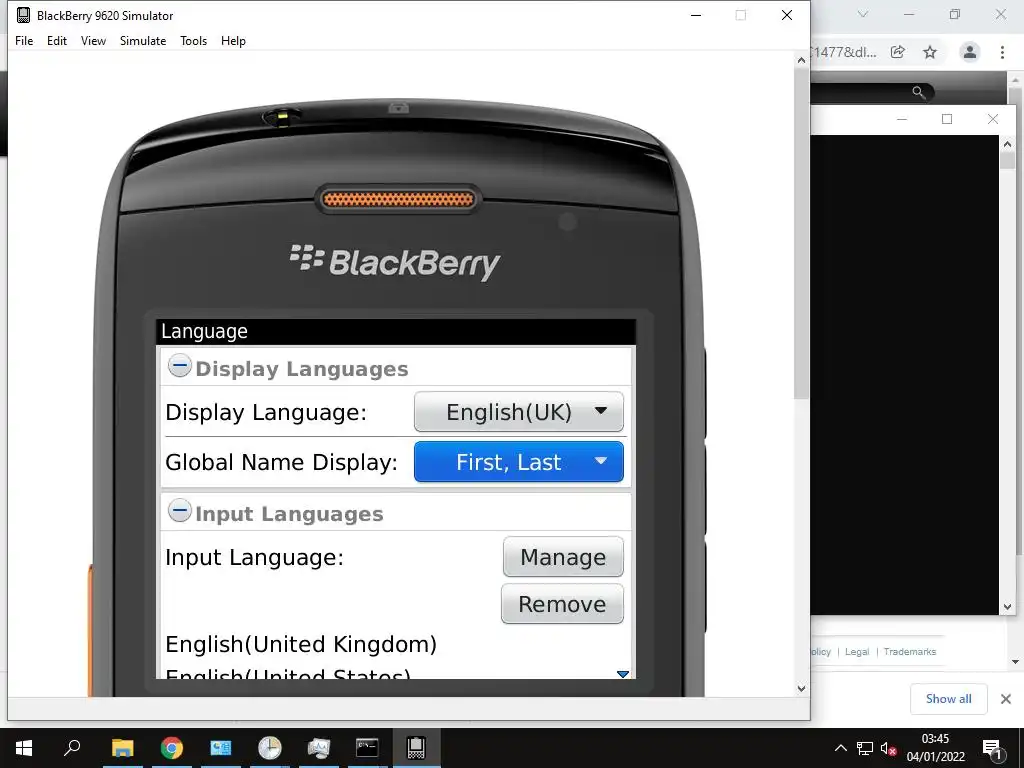Open Command Prompt from taskbar
This screenshot has height=768, width=1024.
pos(367,748)
